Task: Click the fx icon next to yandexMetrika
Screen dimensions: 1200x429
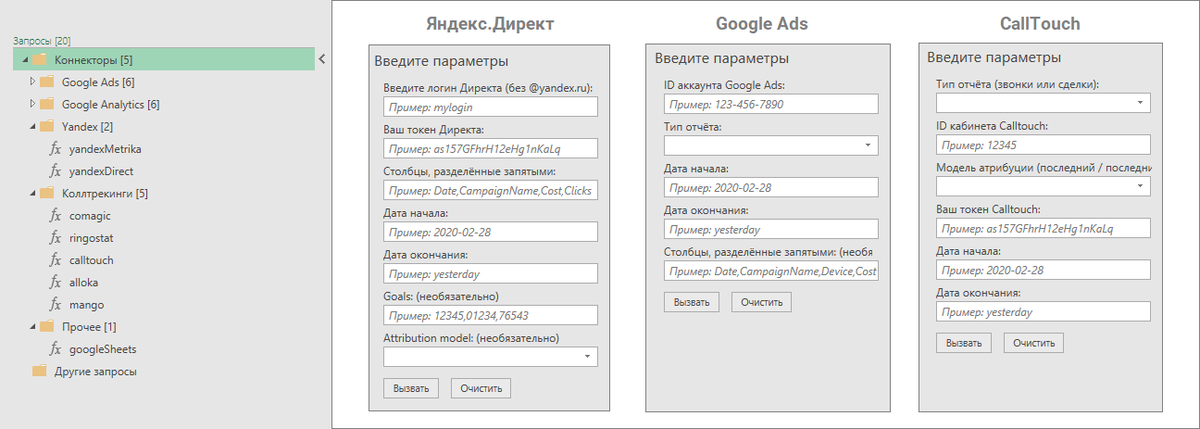Action: pyautogui.click(x=55, y=149)
